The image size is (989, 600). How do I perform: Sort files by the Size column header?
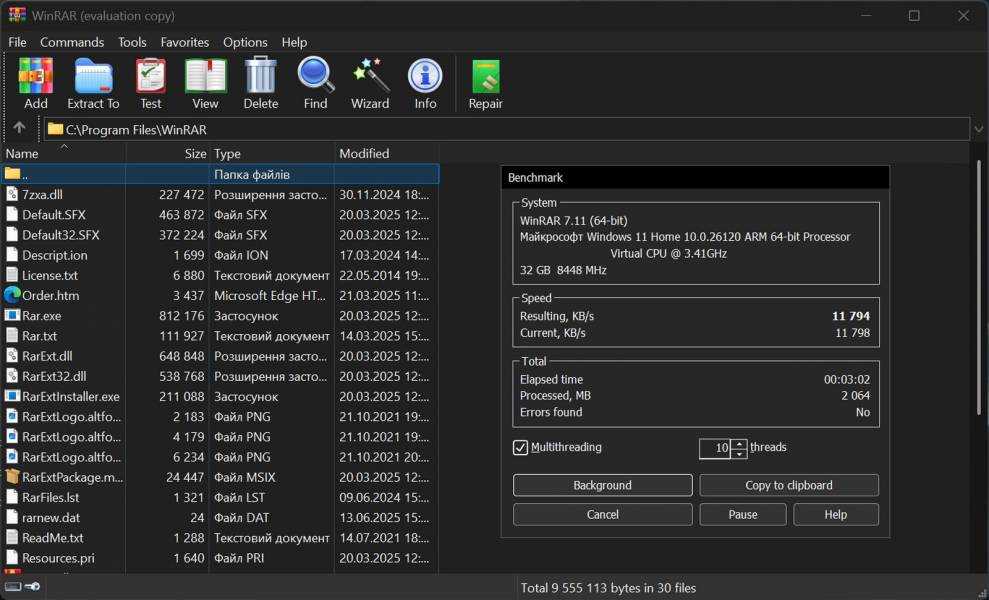168,153
